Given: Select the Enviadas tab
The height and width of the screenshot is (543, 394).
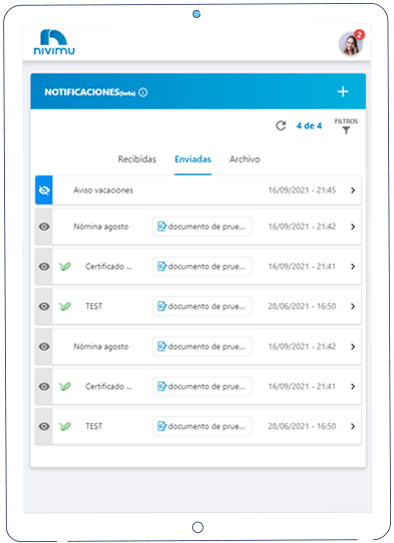Looking at the screenshot, I should pyautogui.click(x=193, y=159).
